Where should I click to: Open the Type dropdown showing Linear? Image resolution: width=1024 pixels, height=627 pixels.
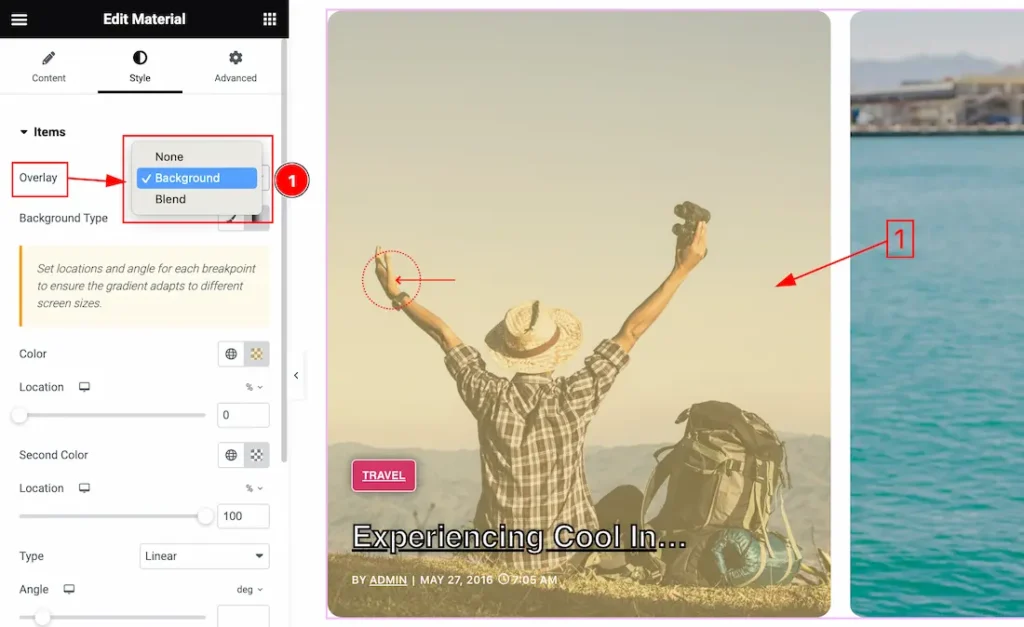coord(204,556)
